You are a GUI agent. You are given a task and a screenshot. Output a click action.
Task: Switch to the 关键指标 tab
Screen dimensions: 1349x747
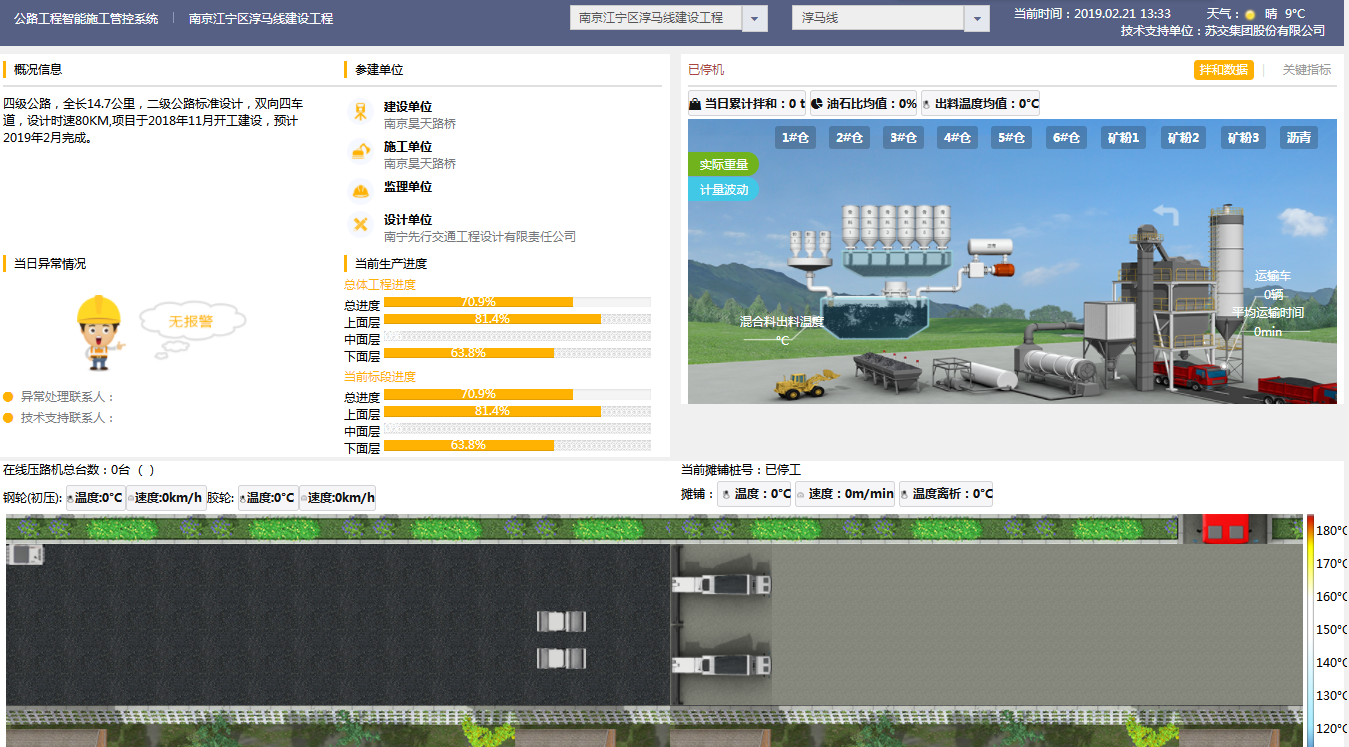tap(1306, 70)
